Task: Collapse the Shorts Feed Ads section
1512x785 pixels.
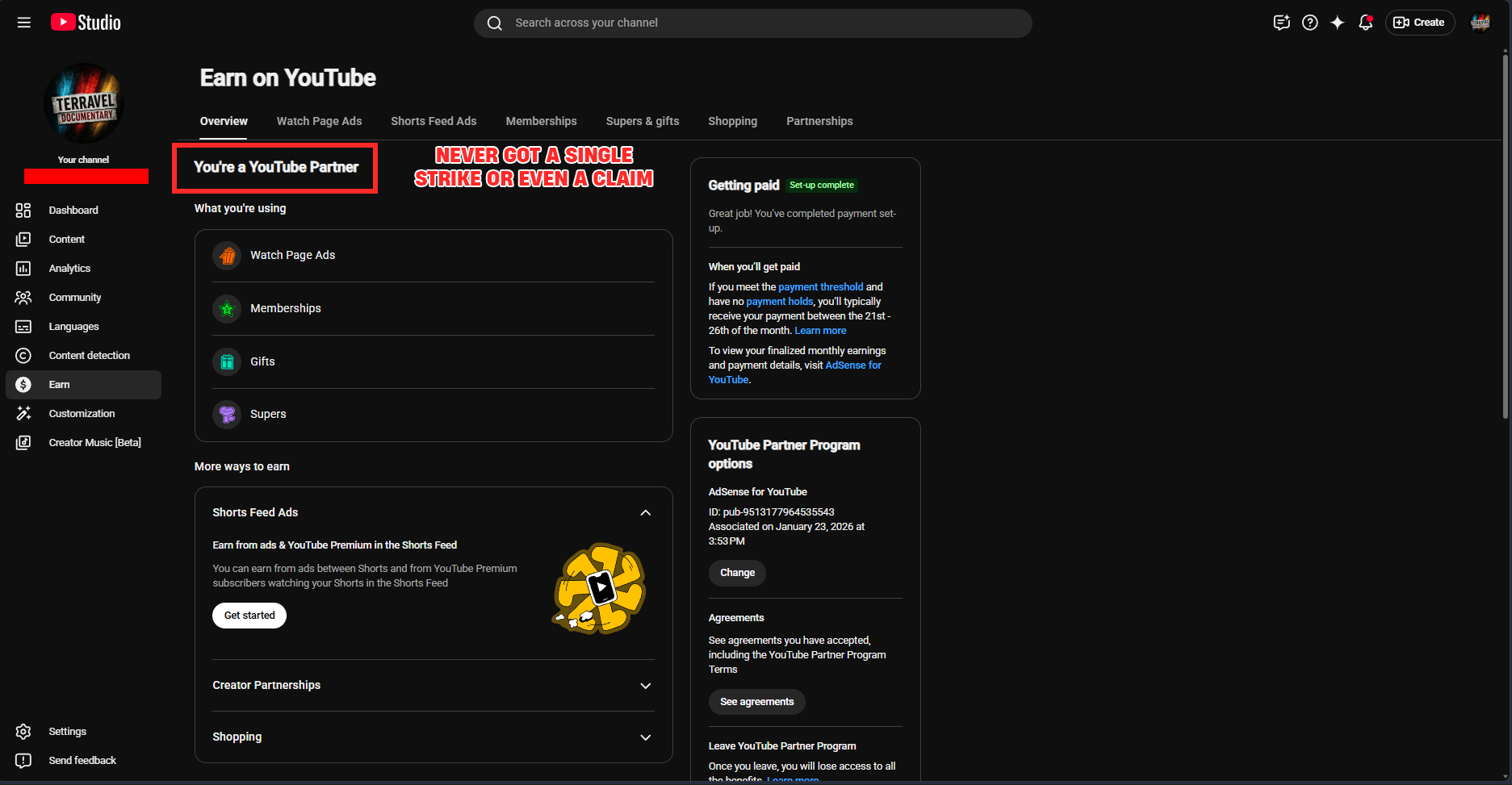Action: click(645, 513)
